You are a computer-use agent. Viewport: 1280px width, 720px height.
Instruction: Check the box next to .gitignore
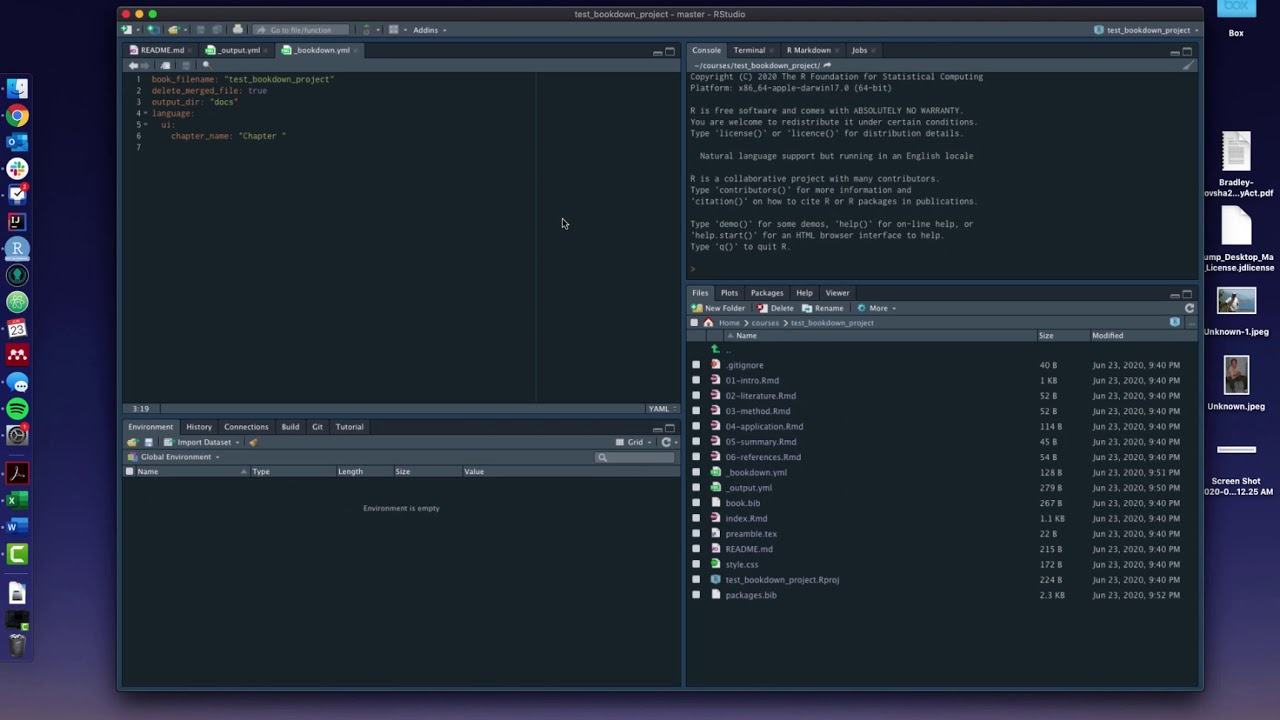(696, 365)
